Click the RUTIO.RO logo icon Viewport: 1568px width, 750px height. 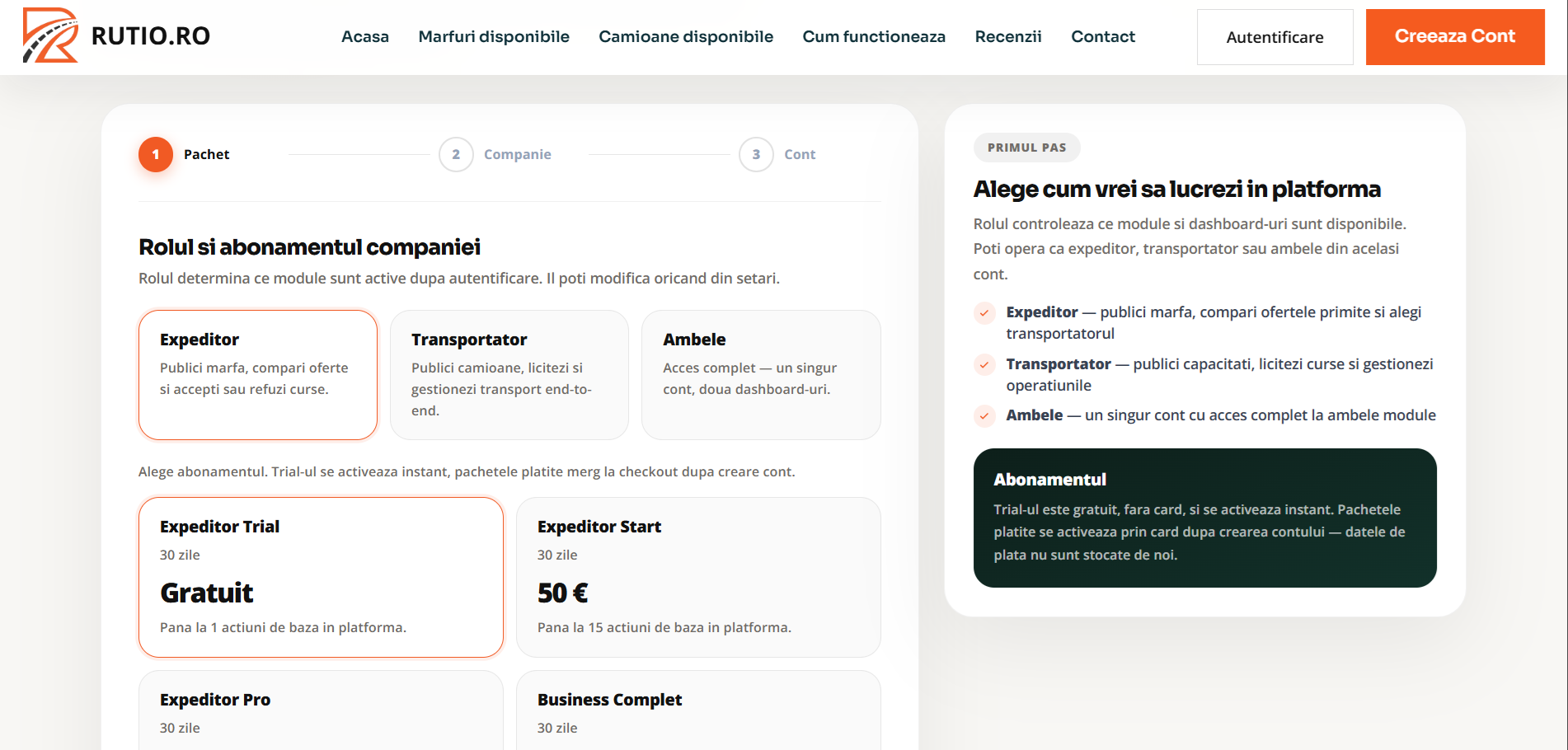(50, 35)
